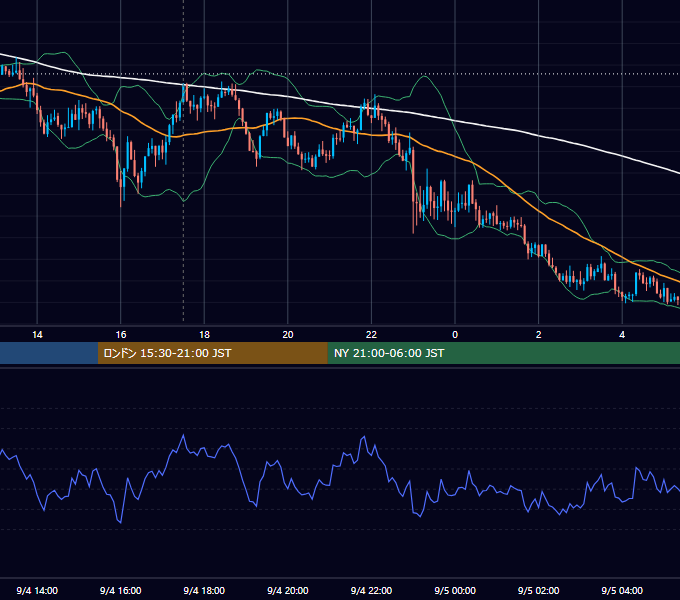Click the 9/4 18:00 time label
This screenshot has width=680, height=600.
pos(204,590)
